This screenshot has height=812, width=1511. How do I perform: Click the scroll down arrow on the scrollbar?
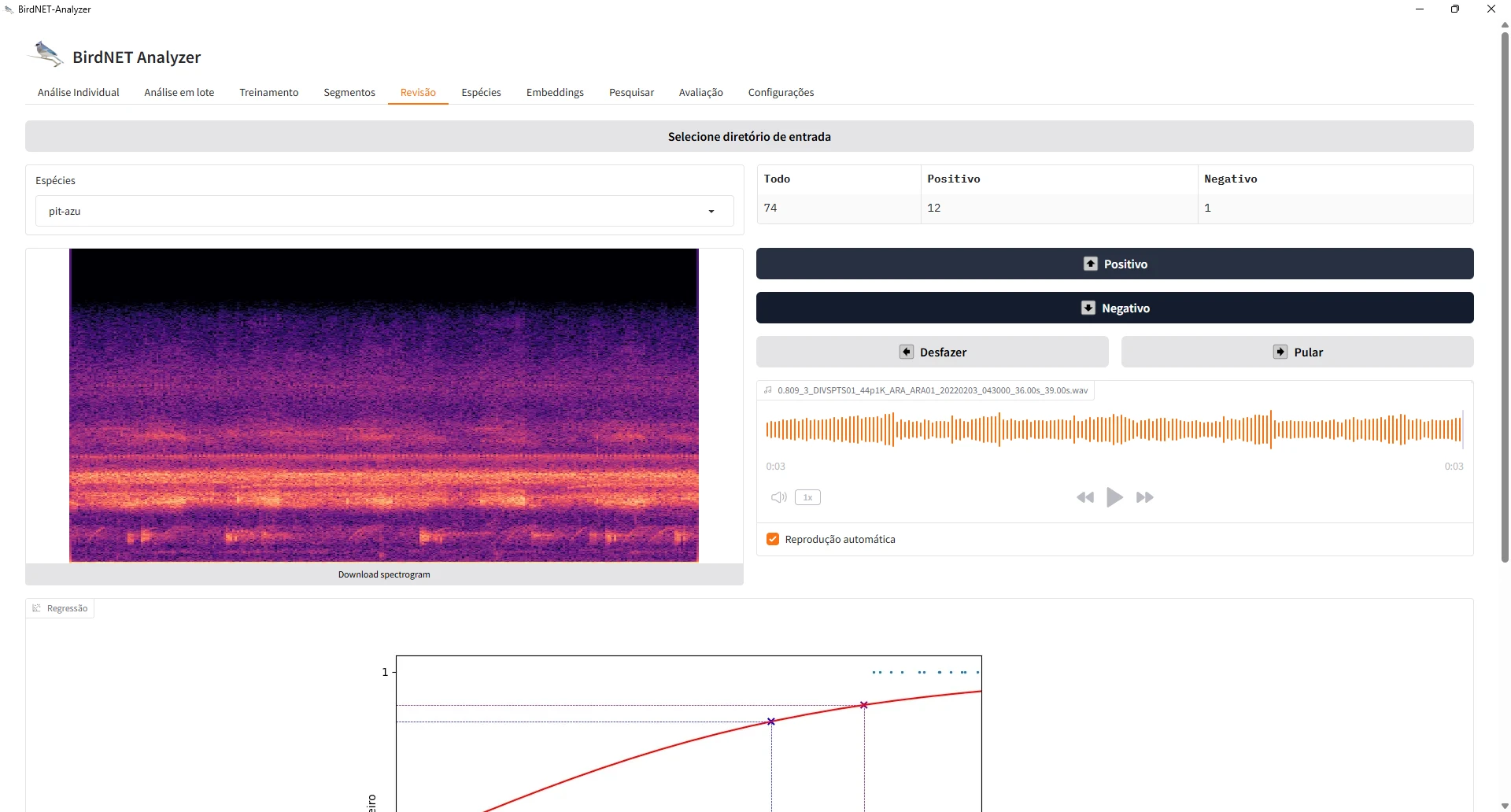pyautogui.click(x=1505, y=806)
